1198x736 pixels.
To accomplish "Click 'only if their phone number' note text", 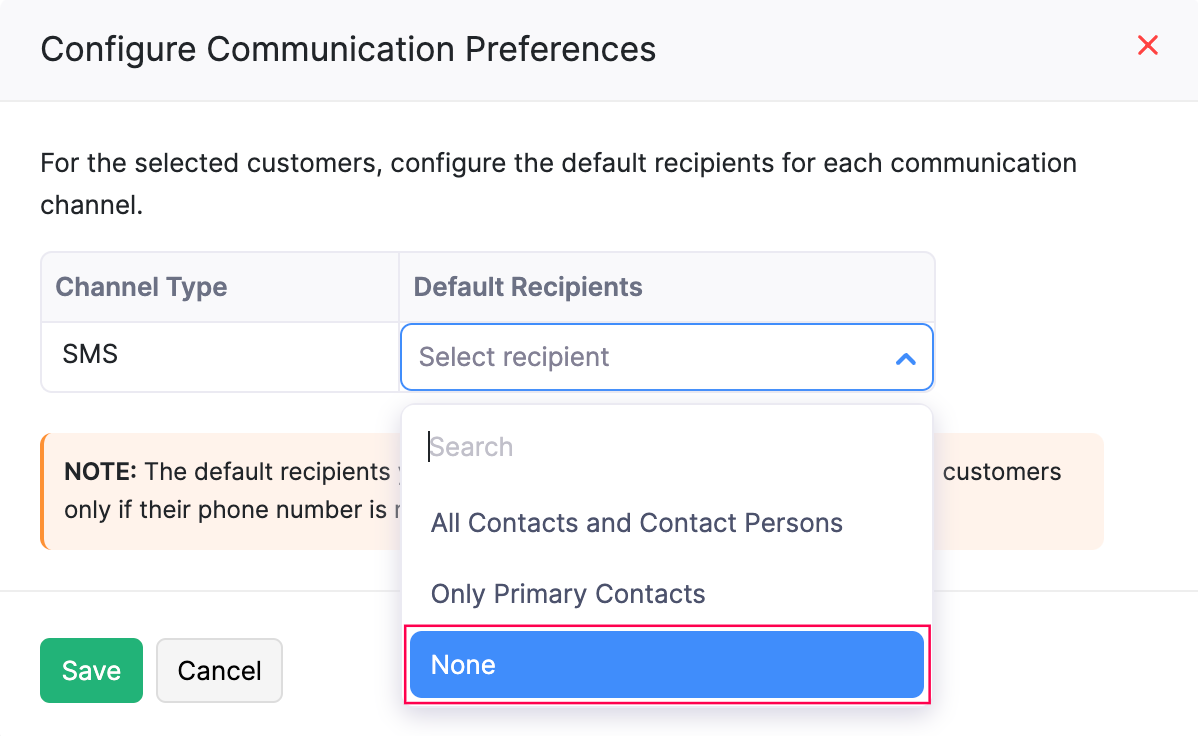I will [x=225, y=510].
